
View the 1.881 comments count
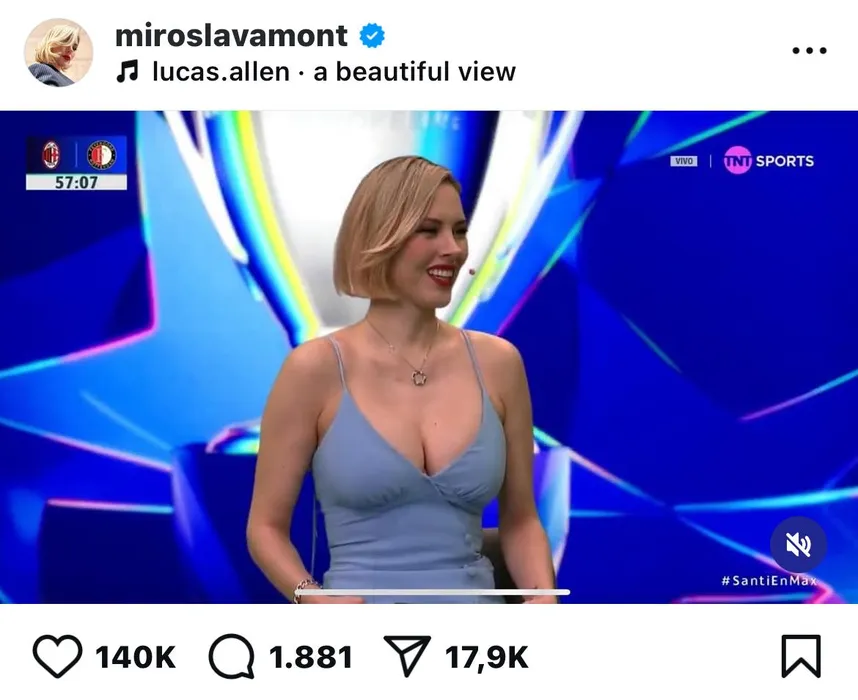tap(310, 657)
